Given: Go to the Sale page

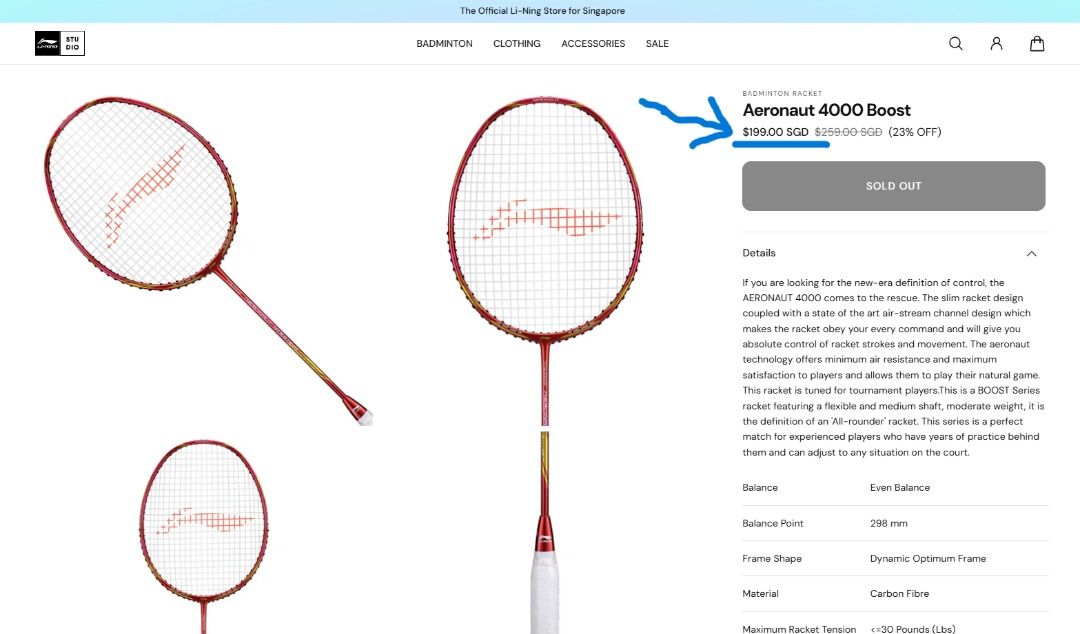Looking at the screenshot, I should coord(657,43).
